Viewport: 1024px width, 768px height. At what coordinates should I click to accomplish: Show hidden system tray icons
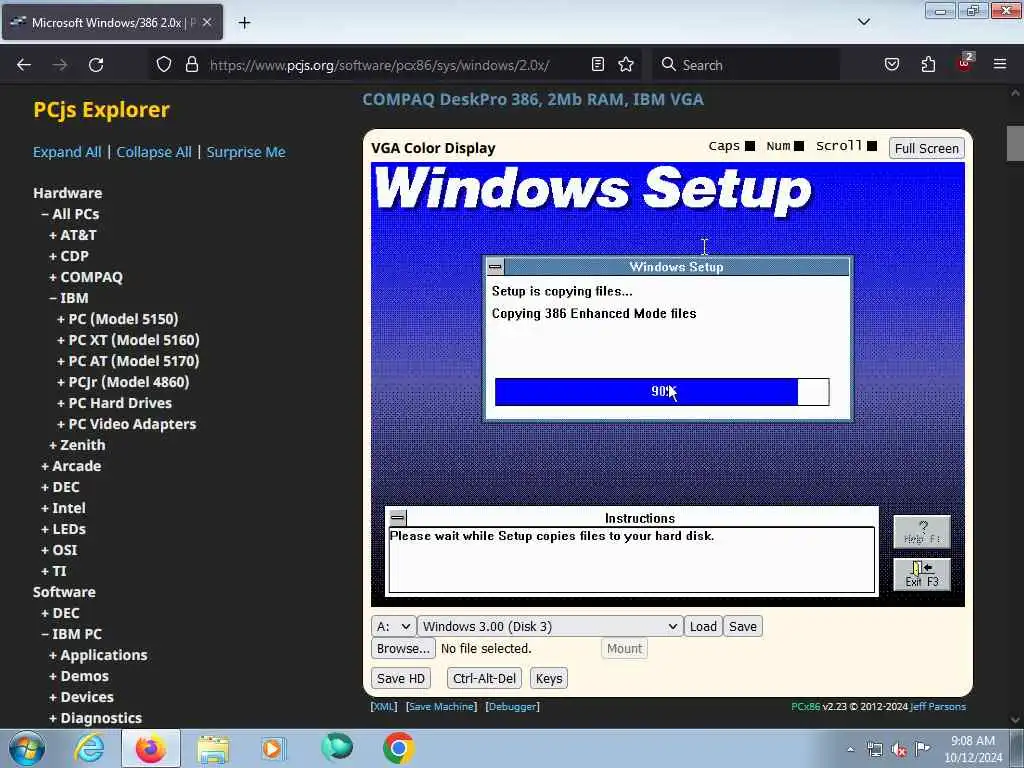850,749
